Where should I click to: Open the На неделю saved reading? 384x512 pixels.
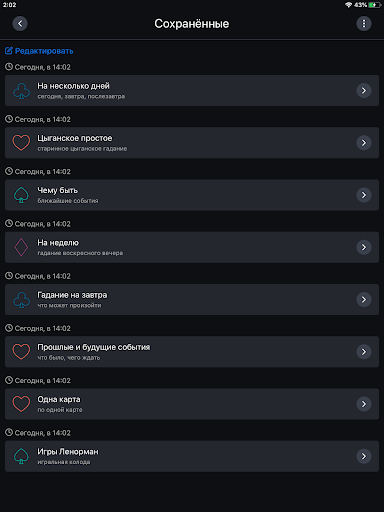coord(192,247)
